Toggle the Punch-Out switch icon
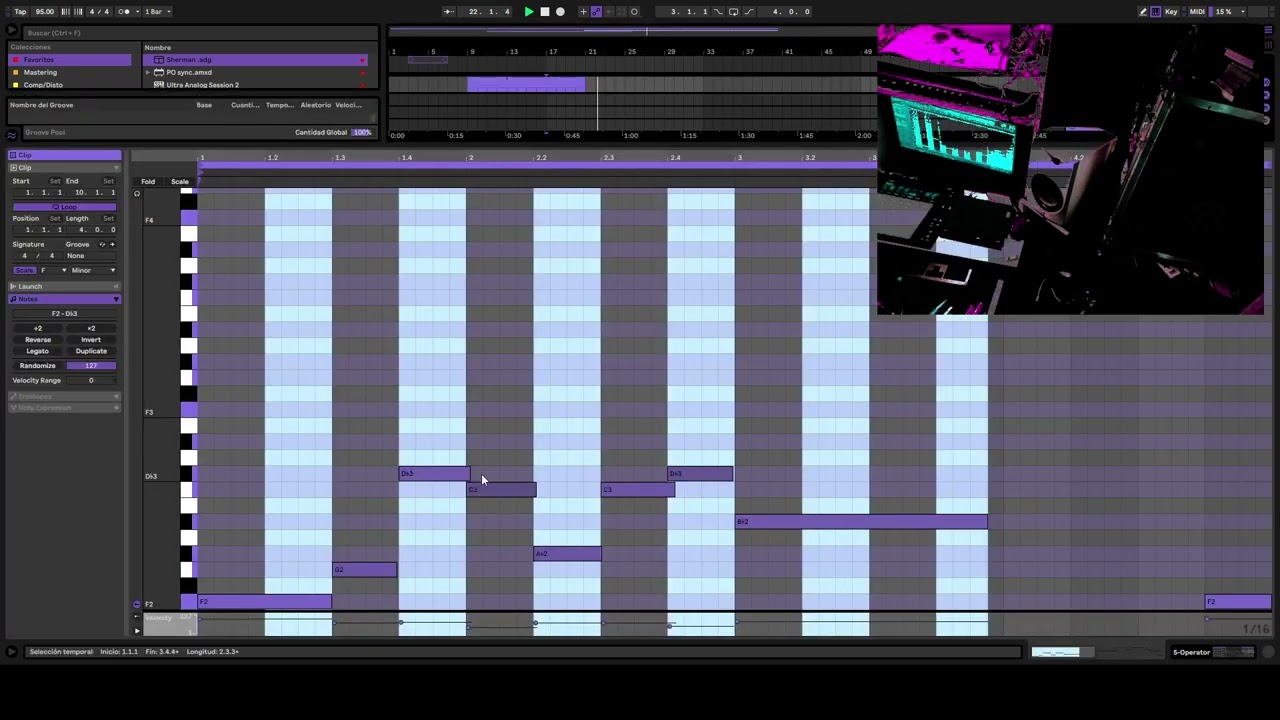Viewport: 1280px width, 720px height. [x=749, y=12]
